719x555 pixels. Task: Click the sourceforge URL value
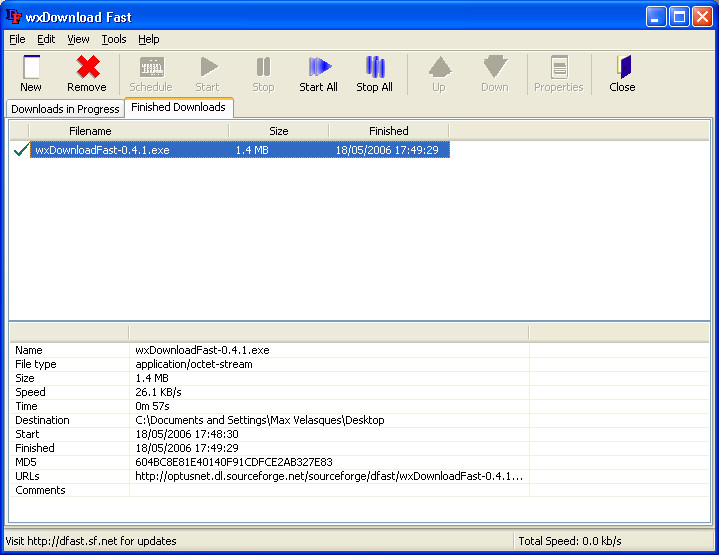coord(329,476)
